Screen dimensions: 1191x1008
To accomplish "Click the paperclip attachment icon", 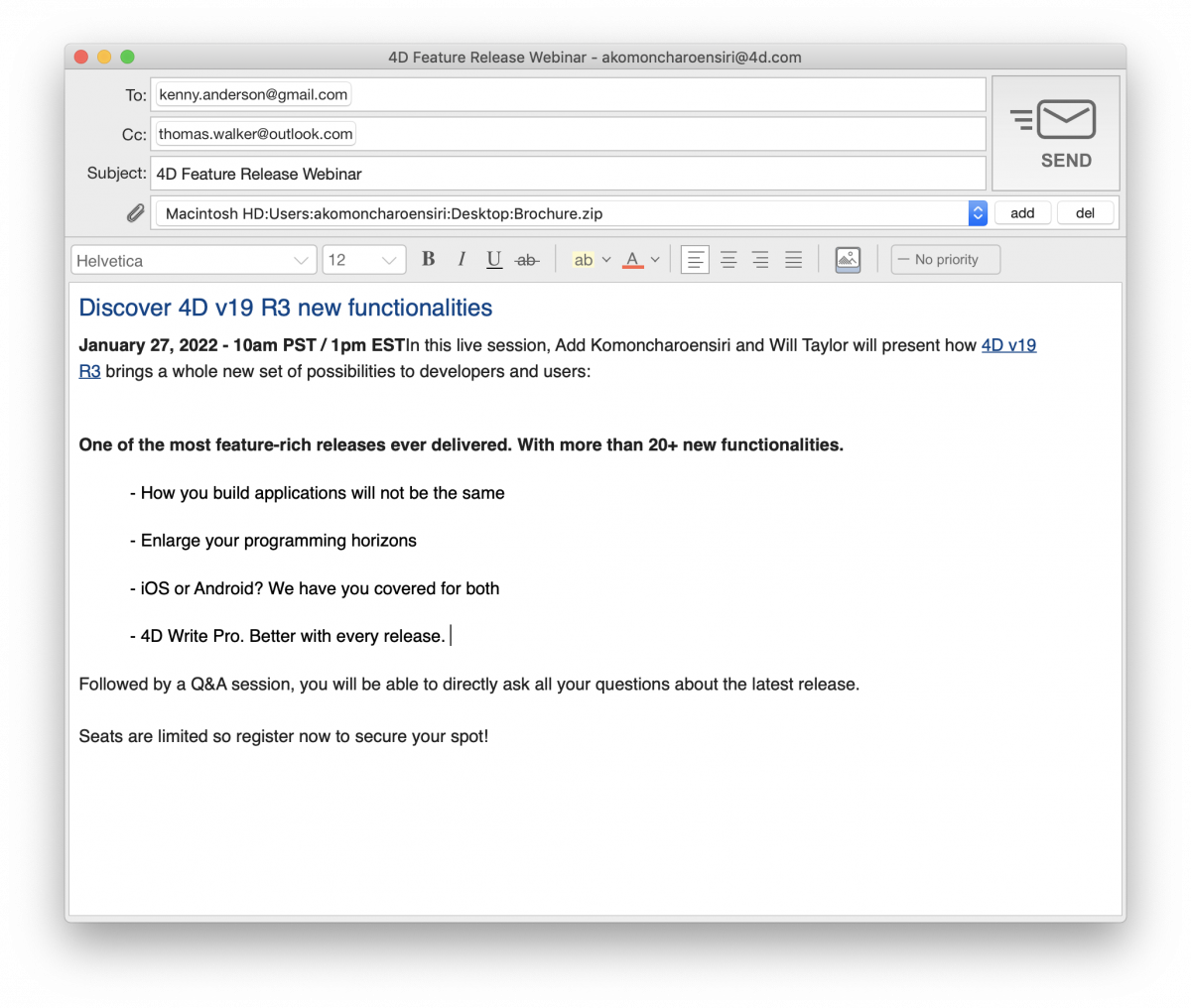I will point(135,213).
